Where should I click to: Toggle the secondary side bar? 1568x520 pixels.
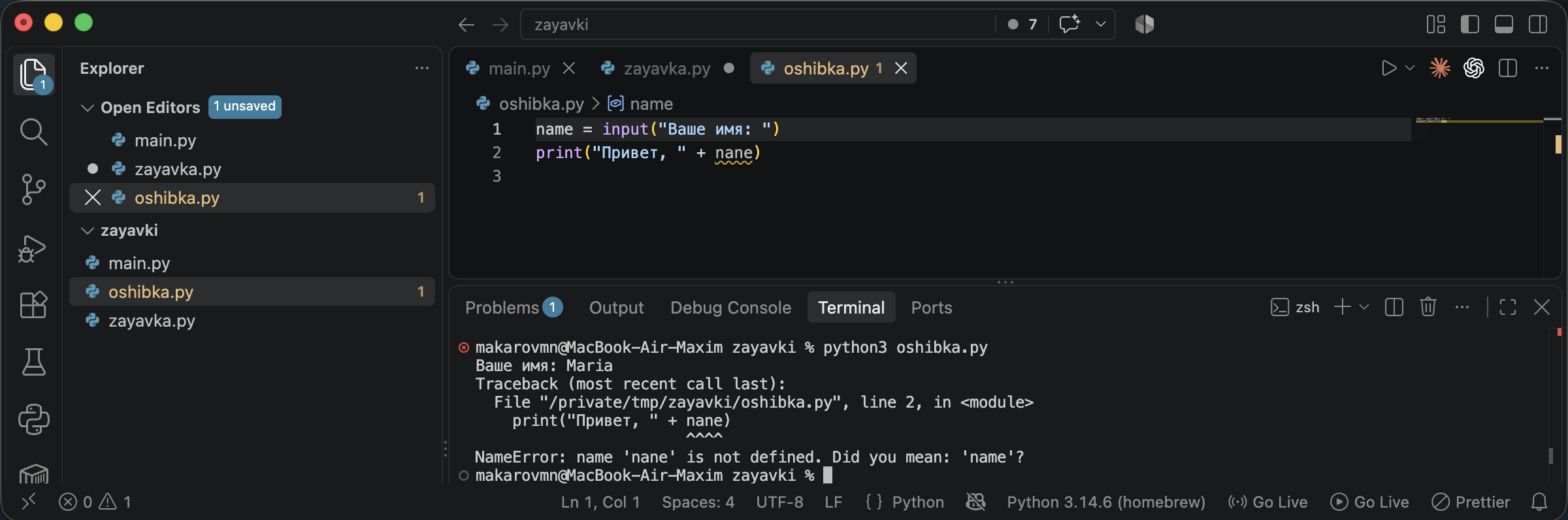tap(1538, 24)
